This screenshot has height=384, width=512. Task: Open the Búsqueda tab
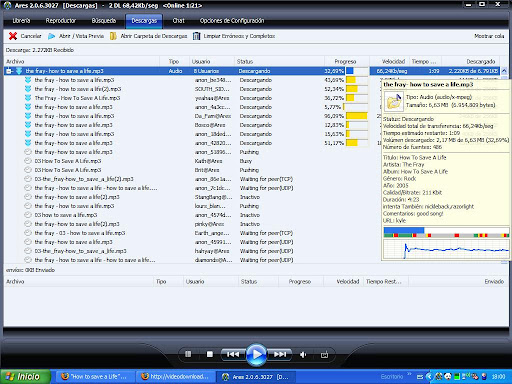104,21
